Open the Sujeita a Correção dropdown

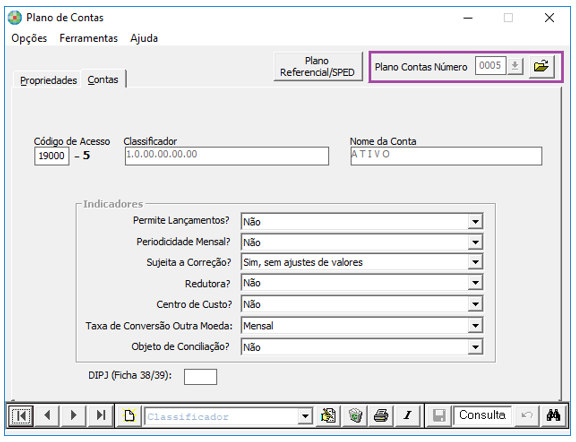pos(475,262)
